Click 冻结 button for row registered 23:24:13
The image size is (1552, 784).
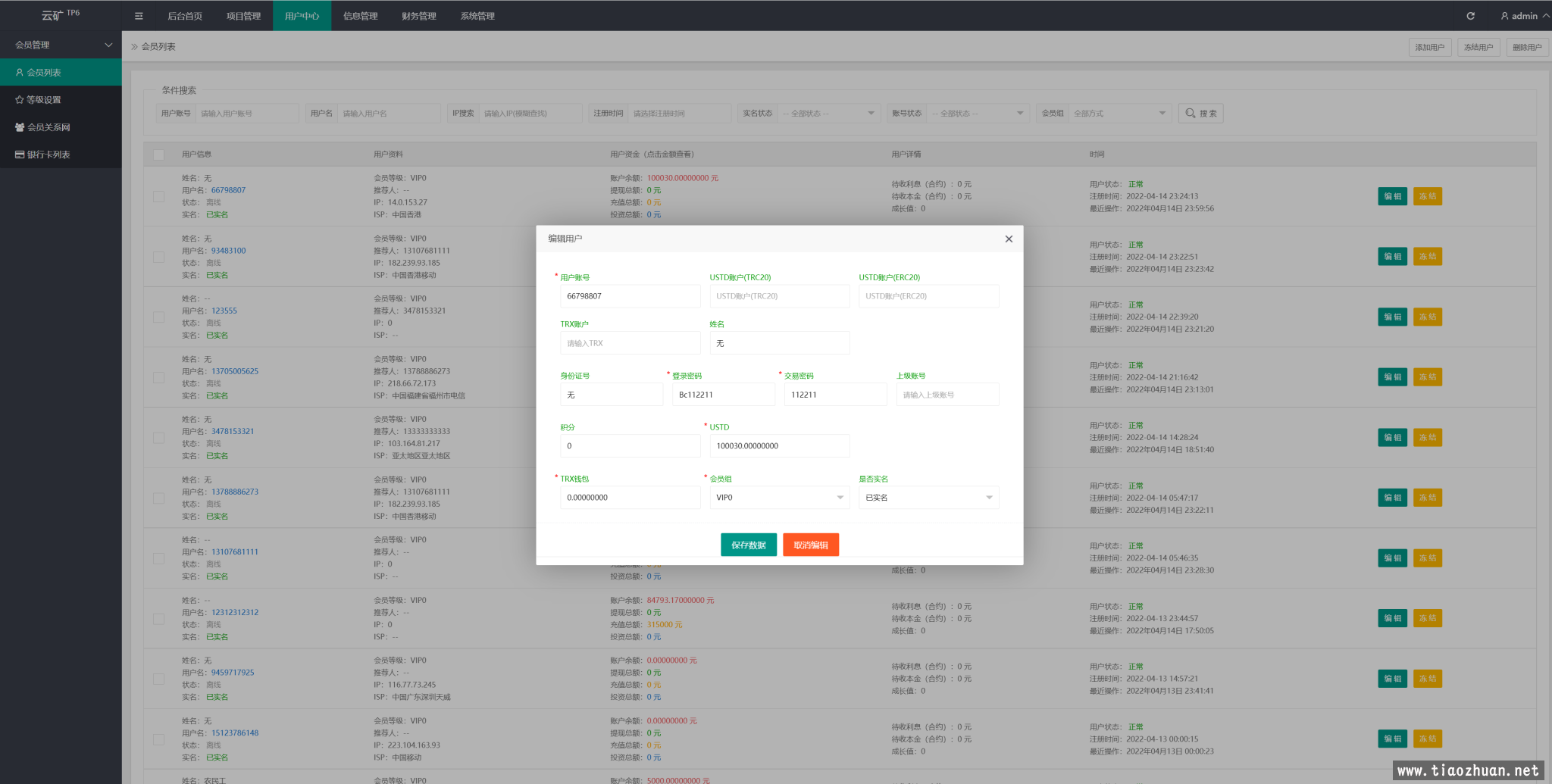pos(1428,196)
